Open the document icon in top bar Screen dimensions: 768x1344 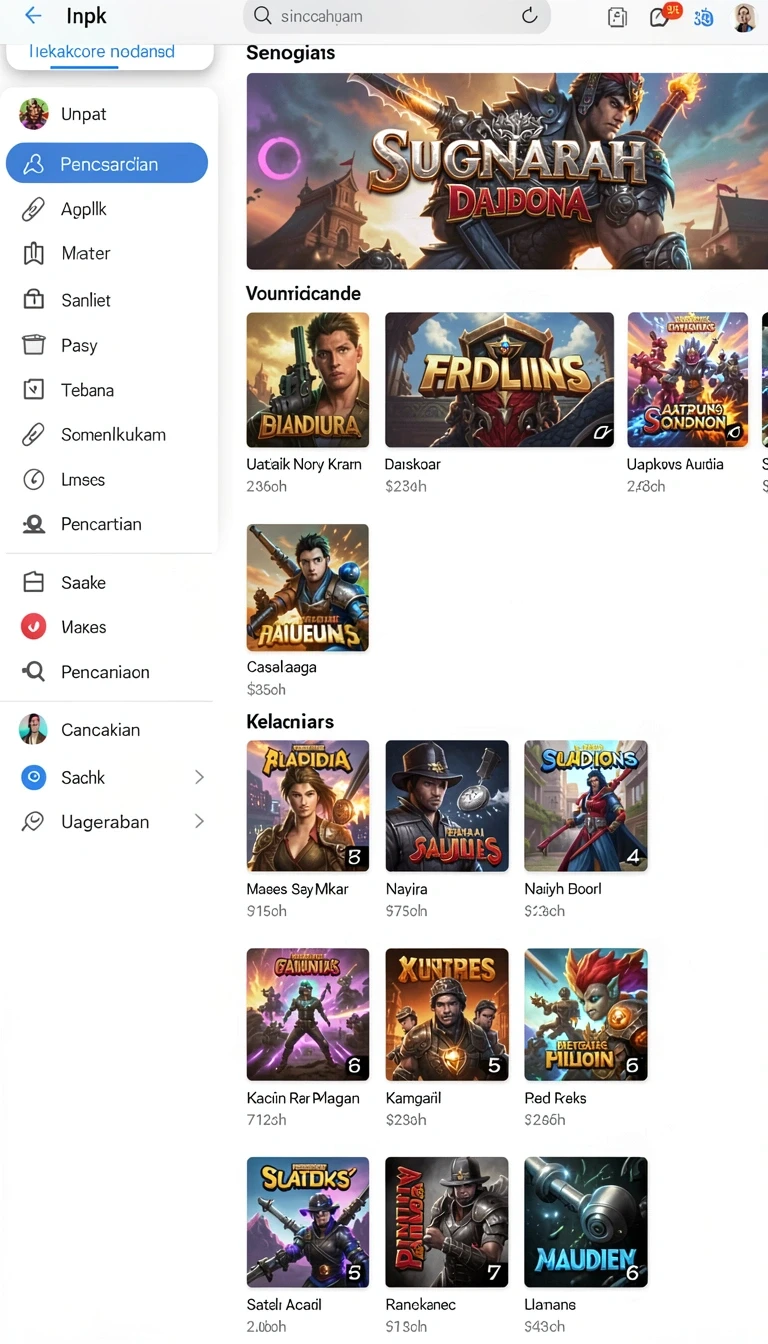[x=618, y=17]
